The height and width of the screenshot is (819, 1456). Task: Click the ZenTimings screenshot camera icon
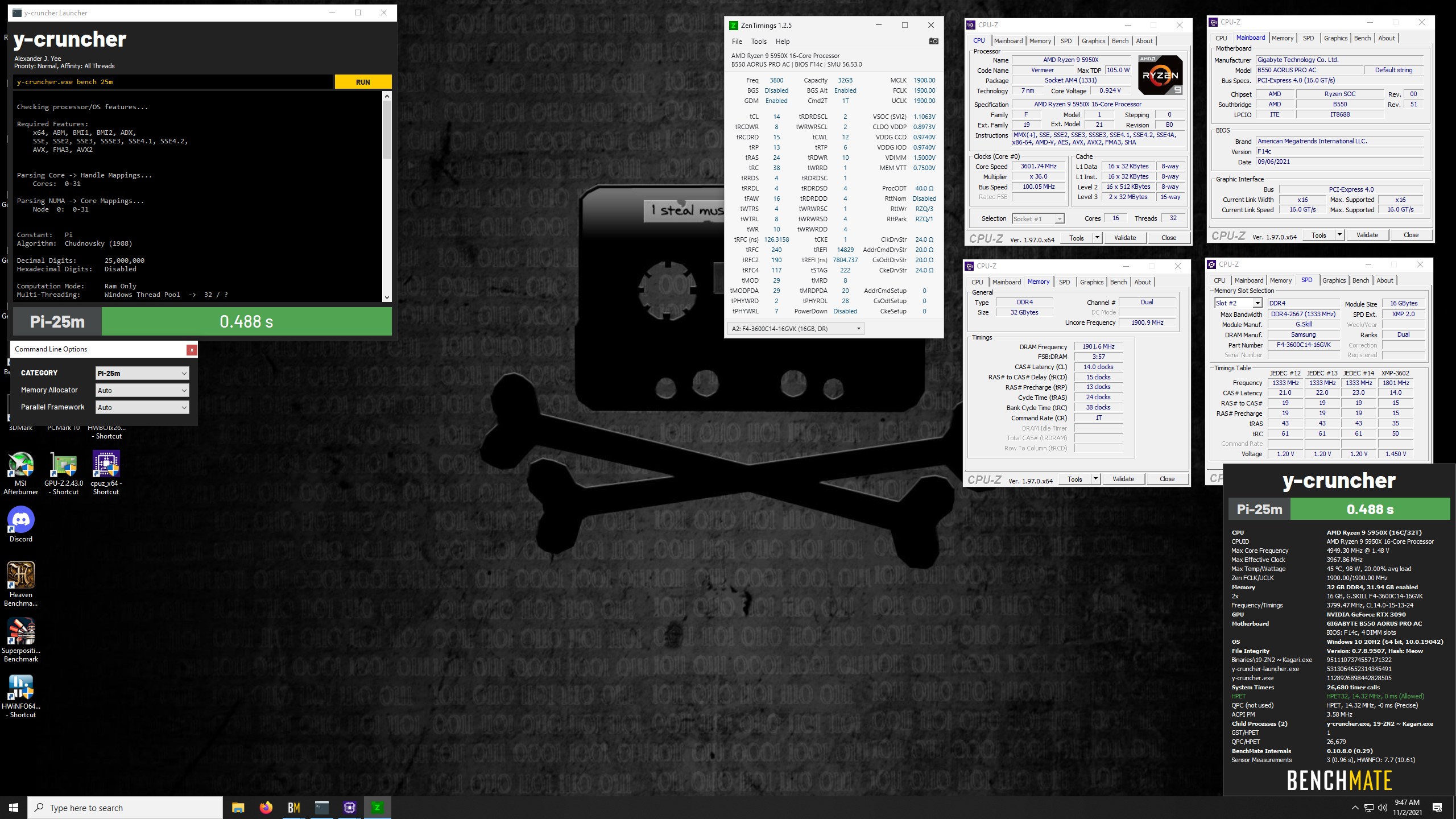pyautogui.click(x=933, y=41)
